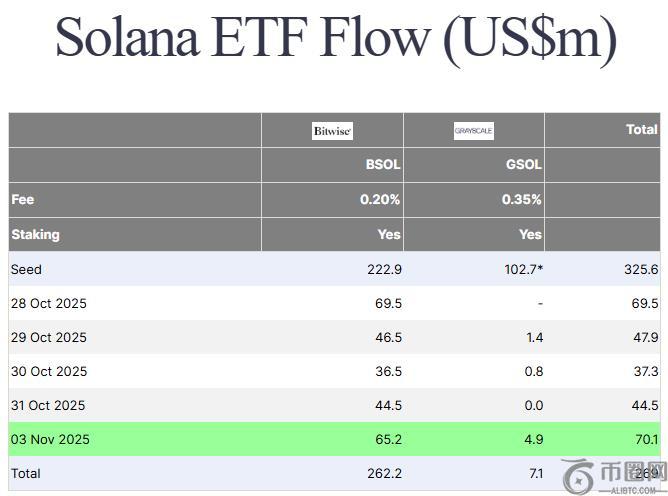Screen dimensions: 668x496
Task: Click the Seed row label
Action: (x=26, y=270)
